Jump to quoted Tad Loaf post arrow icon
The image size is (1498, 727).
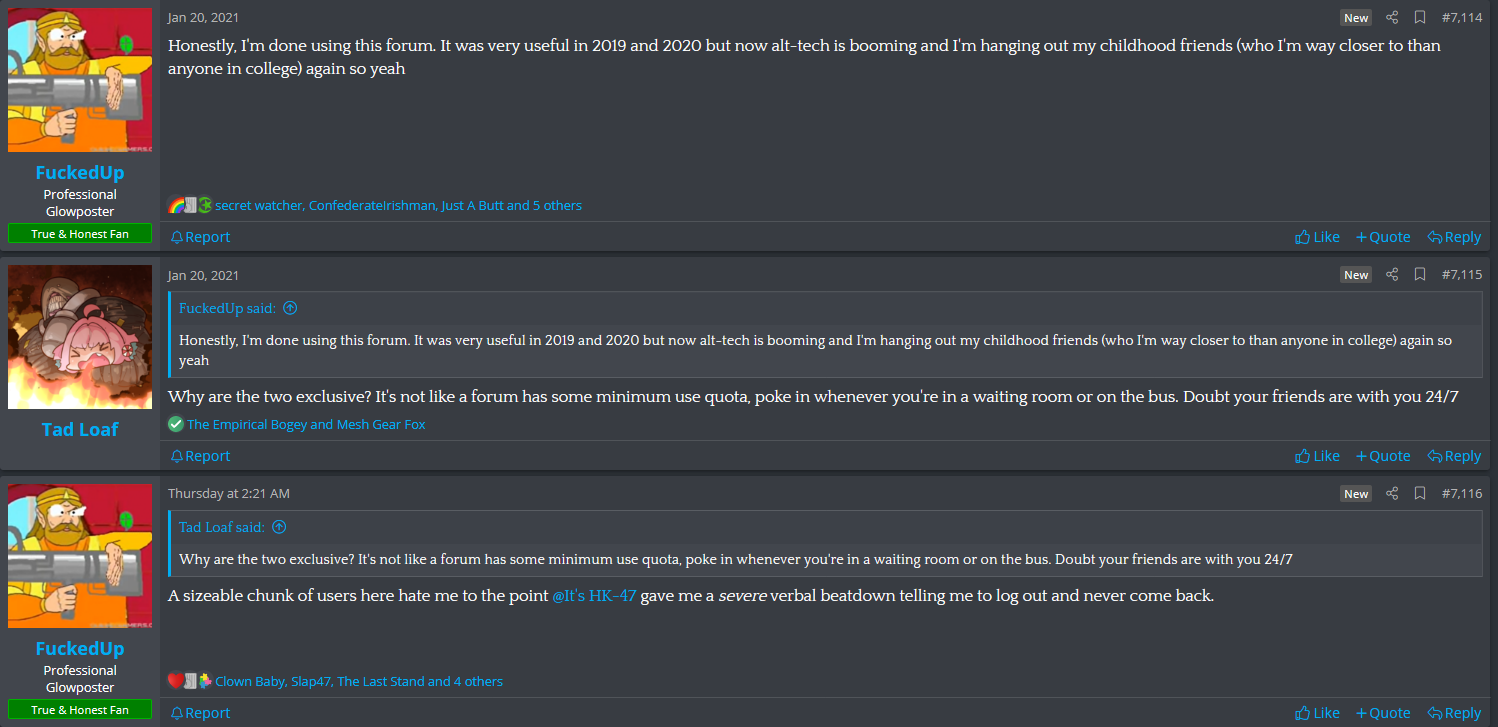click(x=279, y=527)
